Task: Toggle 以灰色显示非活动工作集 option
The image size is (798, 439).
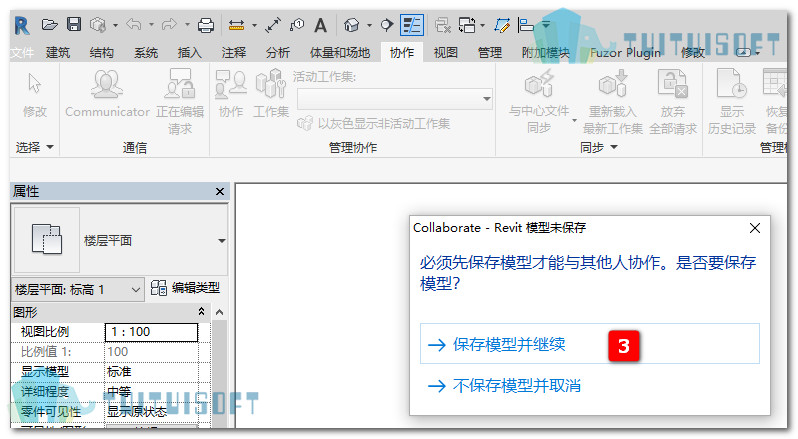Action: tap(374, 124)
